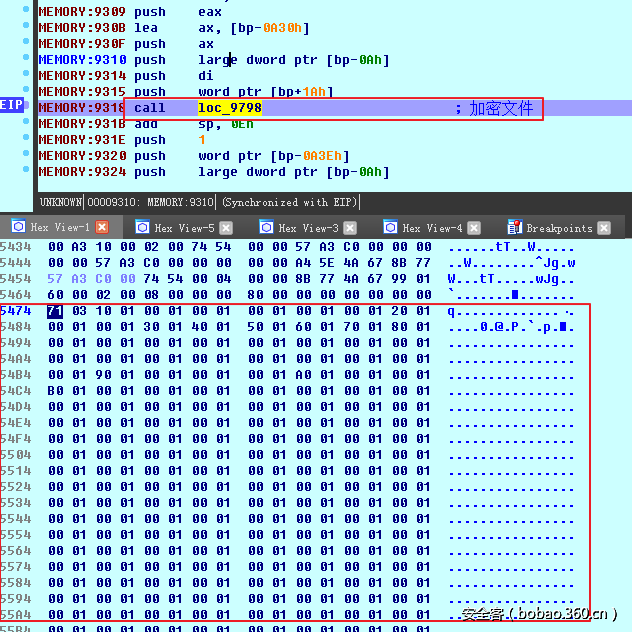Screen dimensions: 632x632
Task: Close the Hex View-5 tab
Action: (226, 228)
